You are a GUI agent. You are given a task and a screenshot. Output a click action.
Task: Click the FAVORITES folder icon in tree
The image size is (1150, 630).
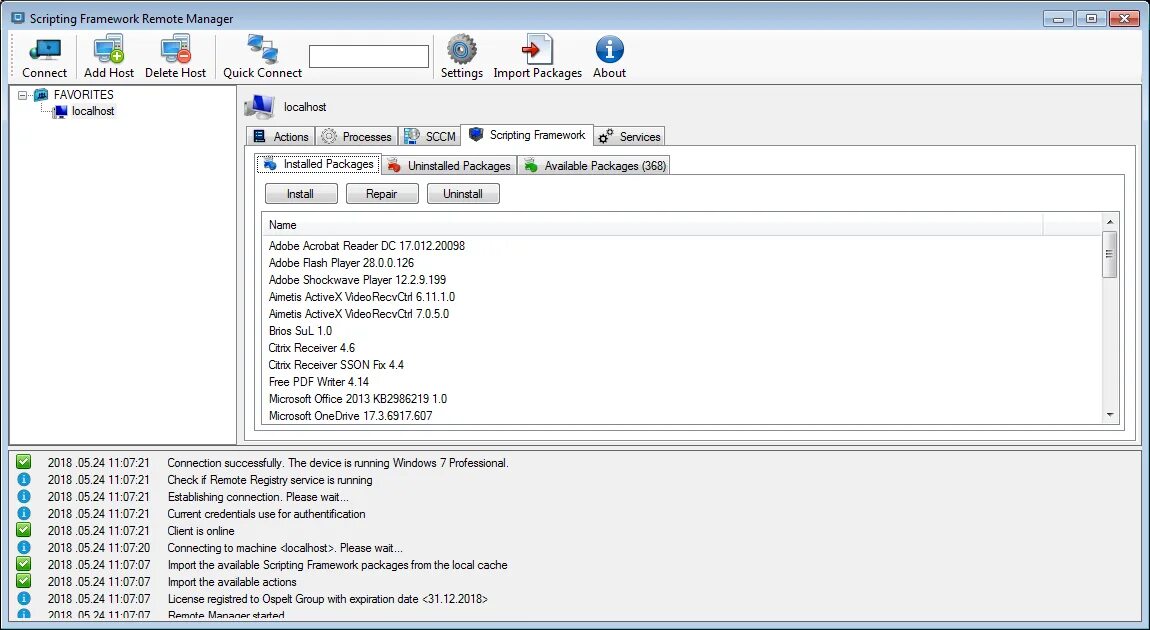[x=41, y=95]
